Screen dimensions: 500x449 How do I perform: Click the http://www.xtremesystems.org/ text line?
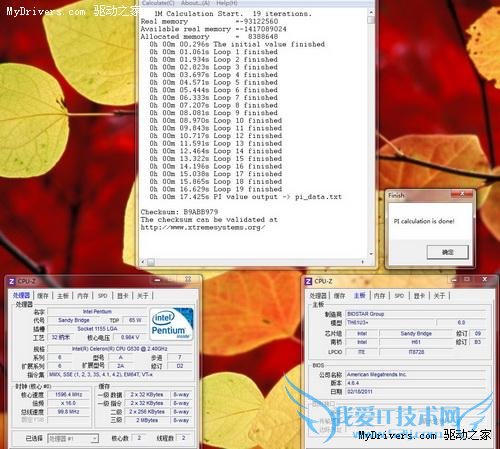[203, 227]
